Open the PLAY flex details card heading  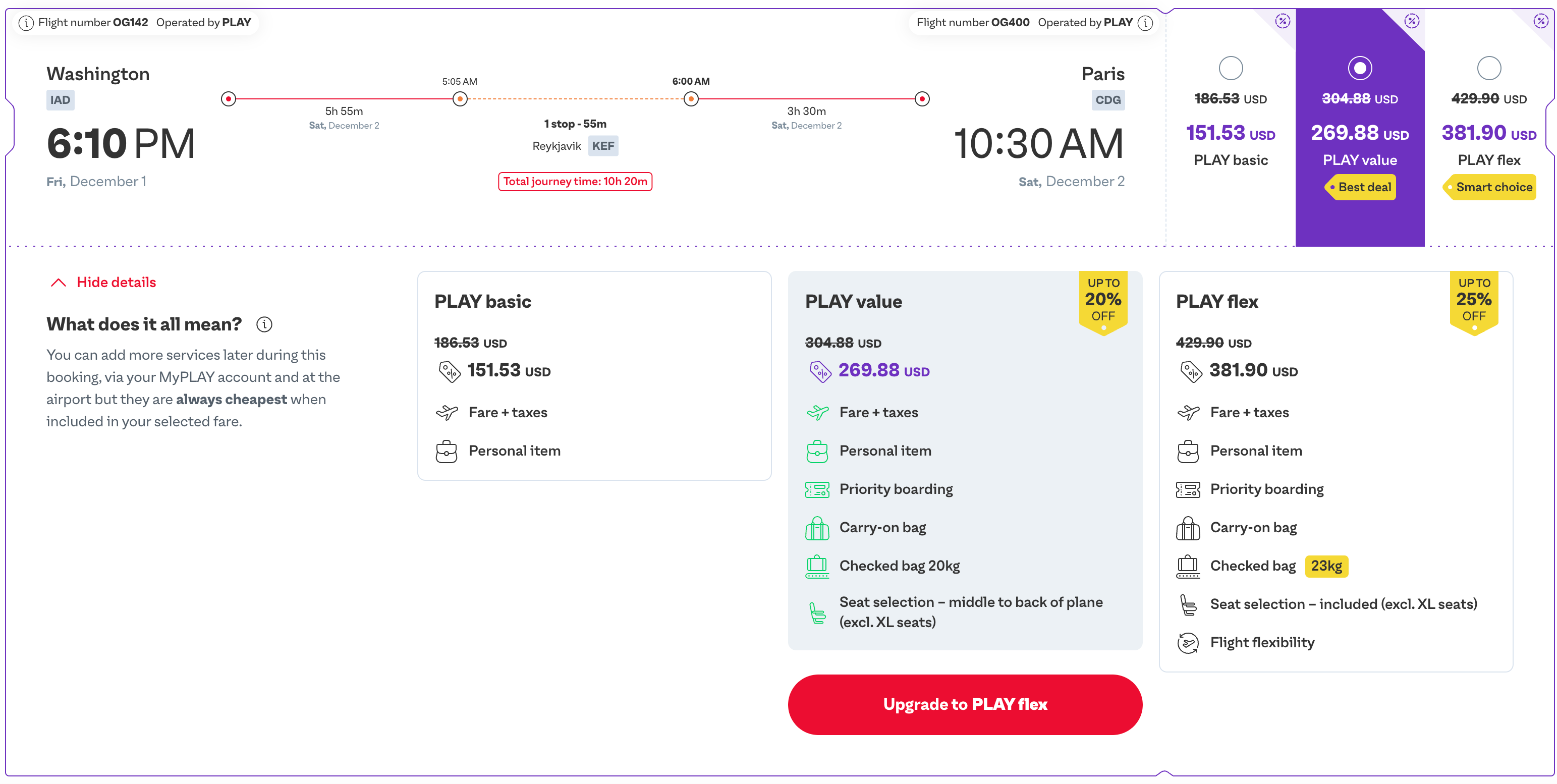pos(1217,302)
